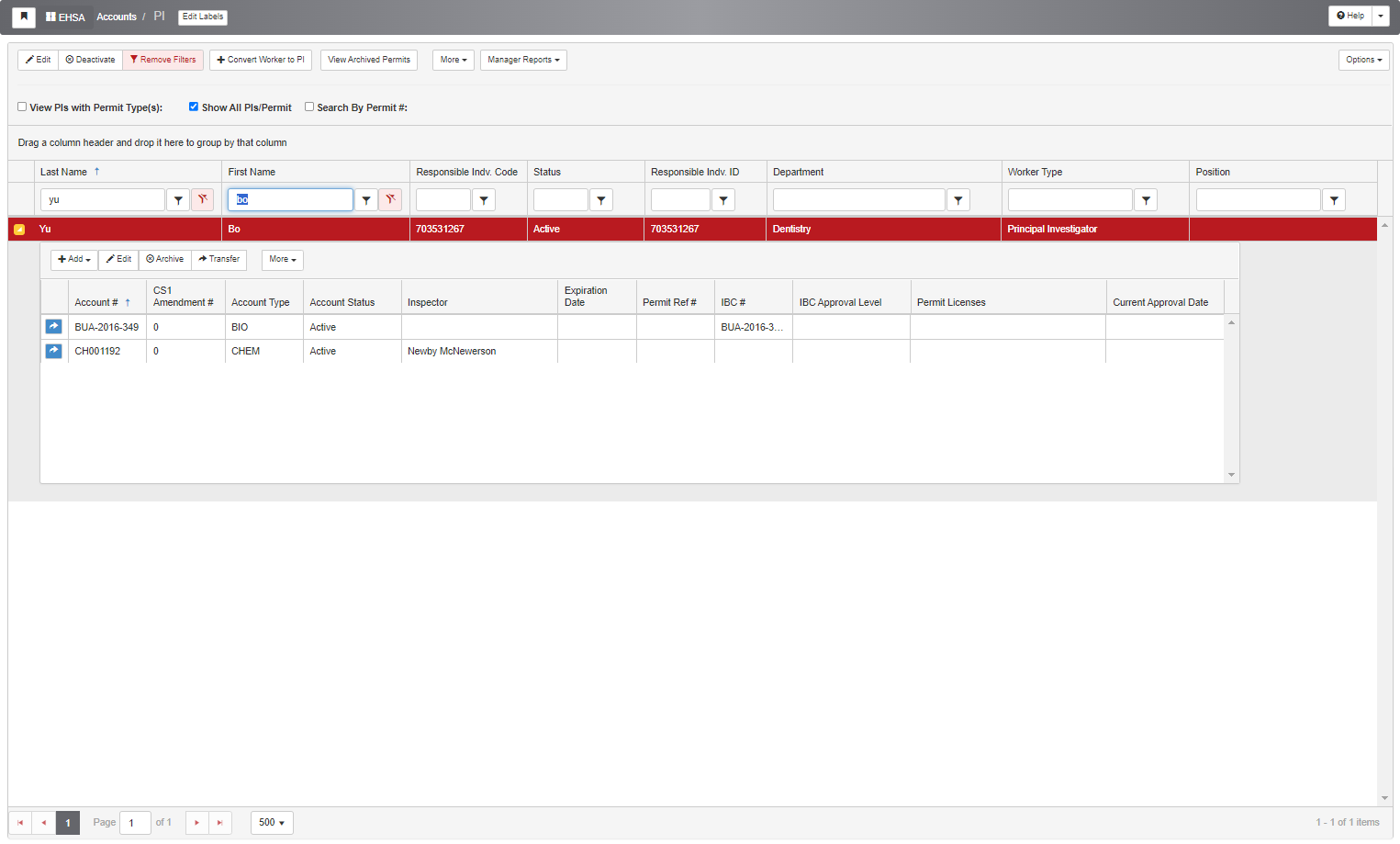Open filter options for Responsible Indv. ID

(x=723, y=200)
